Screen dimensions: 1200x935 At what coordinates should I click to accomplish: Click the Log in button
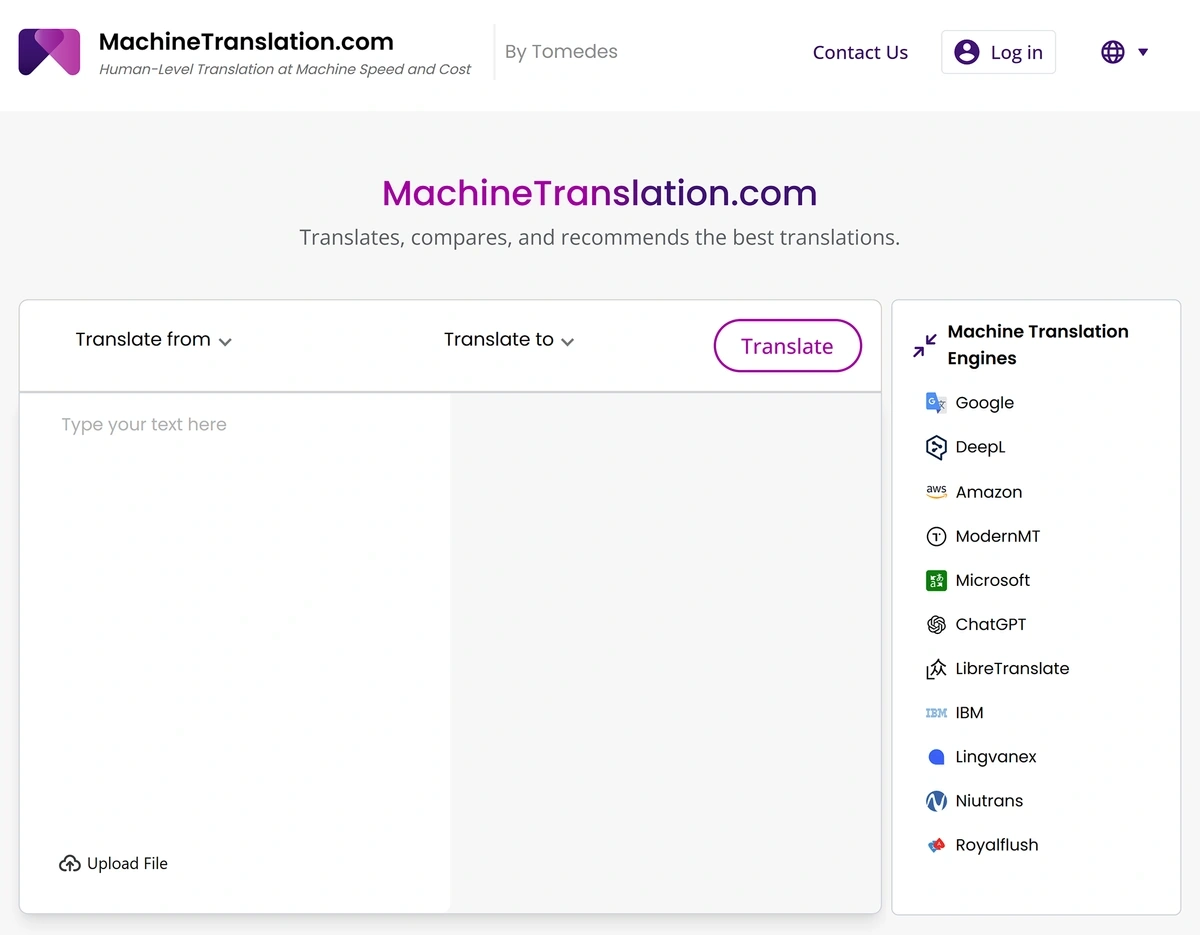[998, 52]
